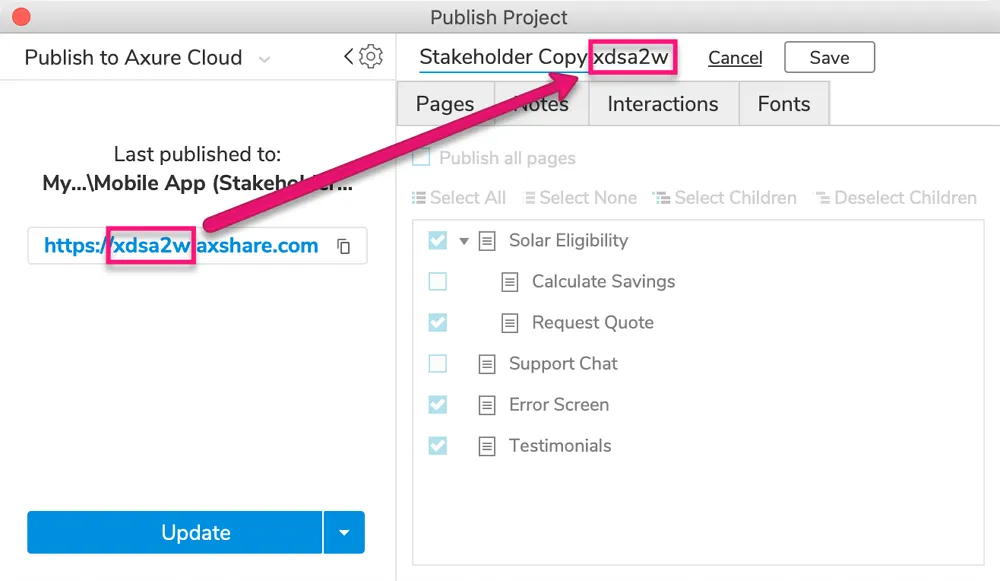Copy the axshare link with copy icon
Viewport: 1000px width, 581px height.
pyautogui.click(x=344, y=246)
